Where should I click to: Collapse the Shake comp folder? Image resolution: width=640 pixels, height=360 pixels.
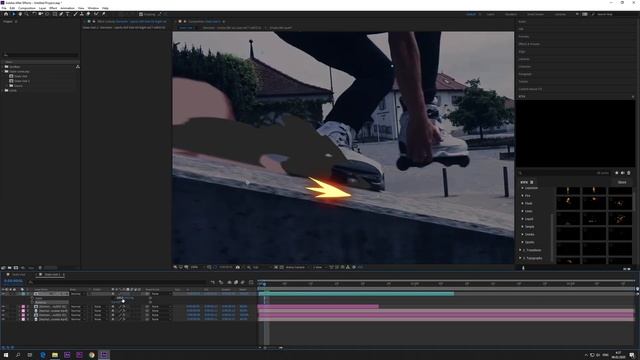(x=3, y=71)
